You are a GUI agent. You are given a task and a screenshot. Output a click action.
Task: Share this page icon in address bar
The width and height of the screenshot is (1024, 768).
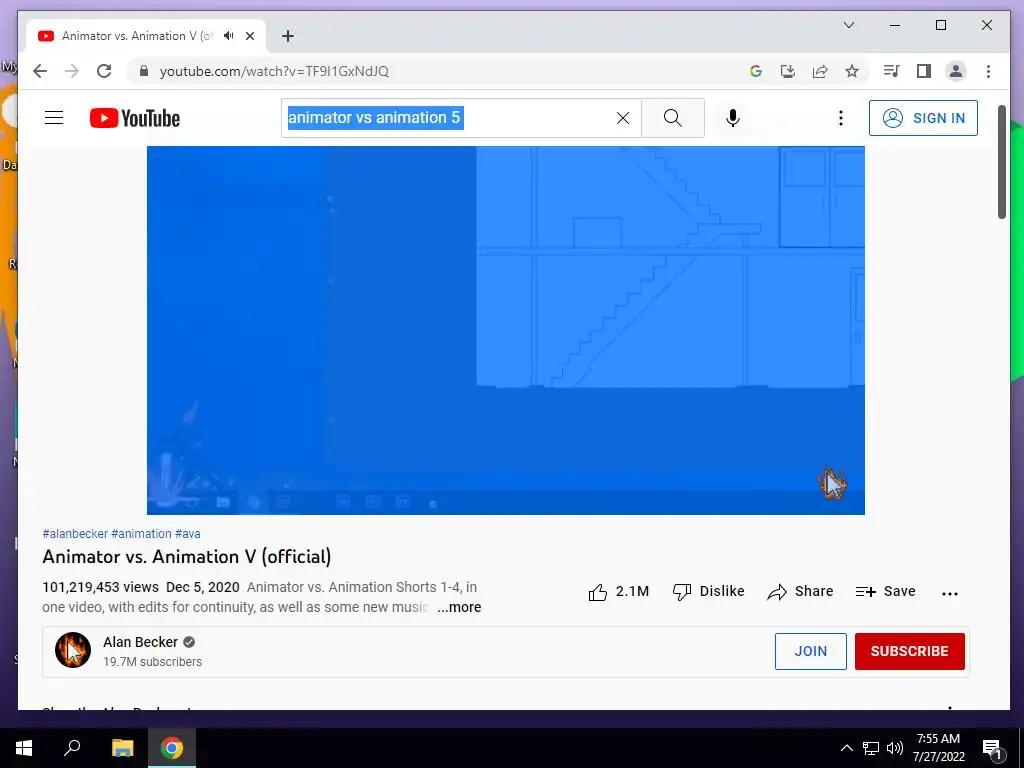click(x=820, y=71)
